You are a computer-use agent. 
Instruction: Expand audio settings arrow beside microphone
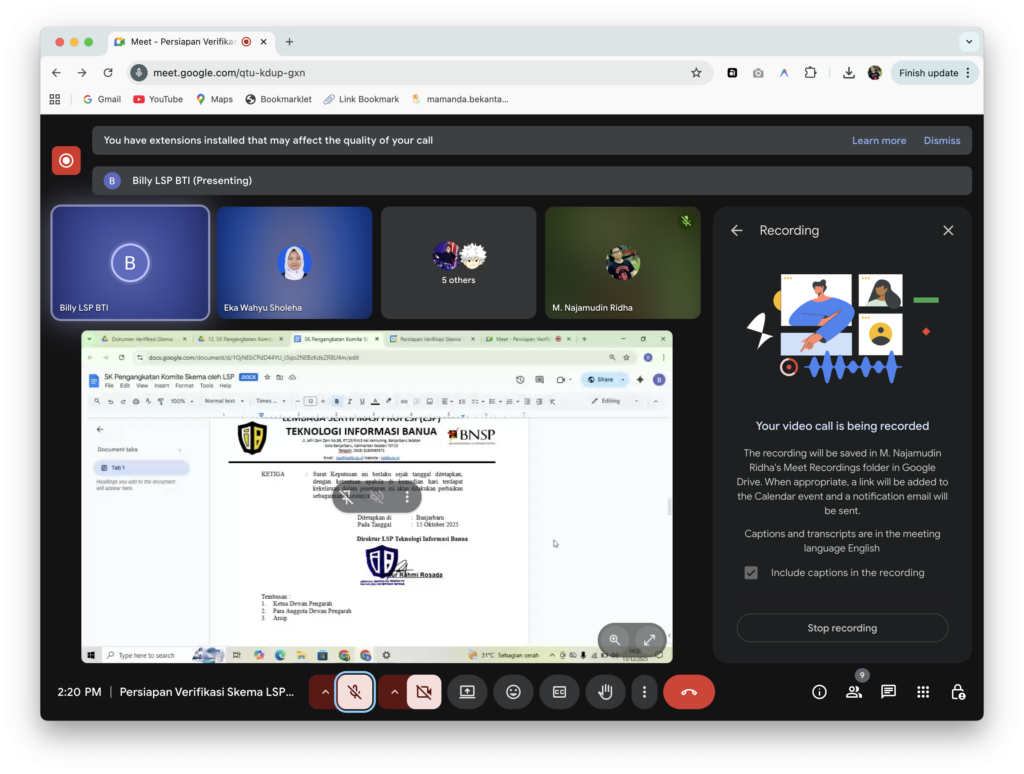(324, 691)
